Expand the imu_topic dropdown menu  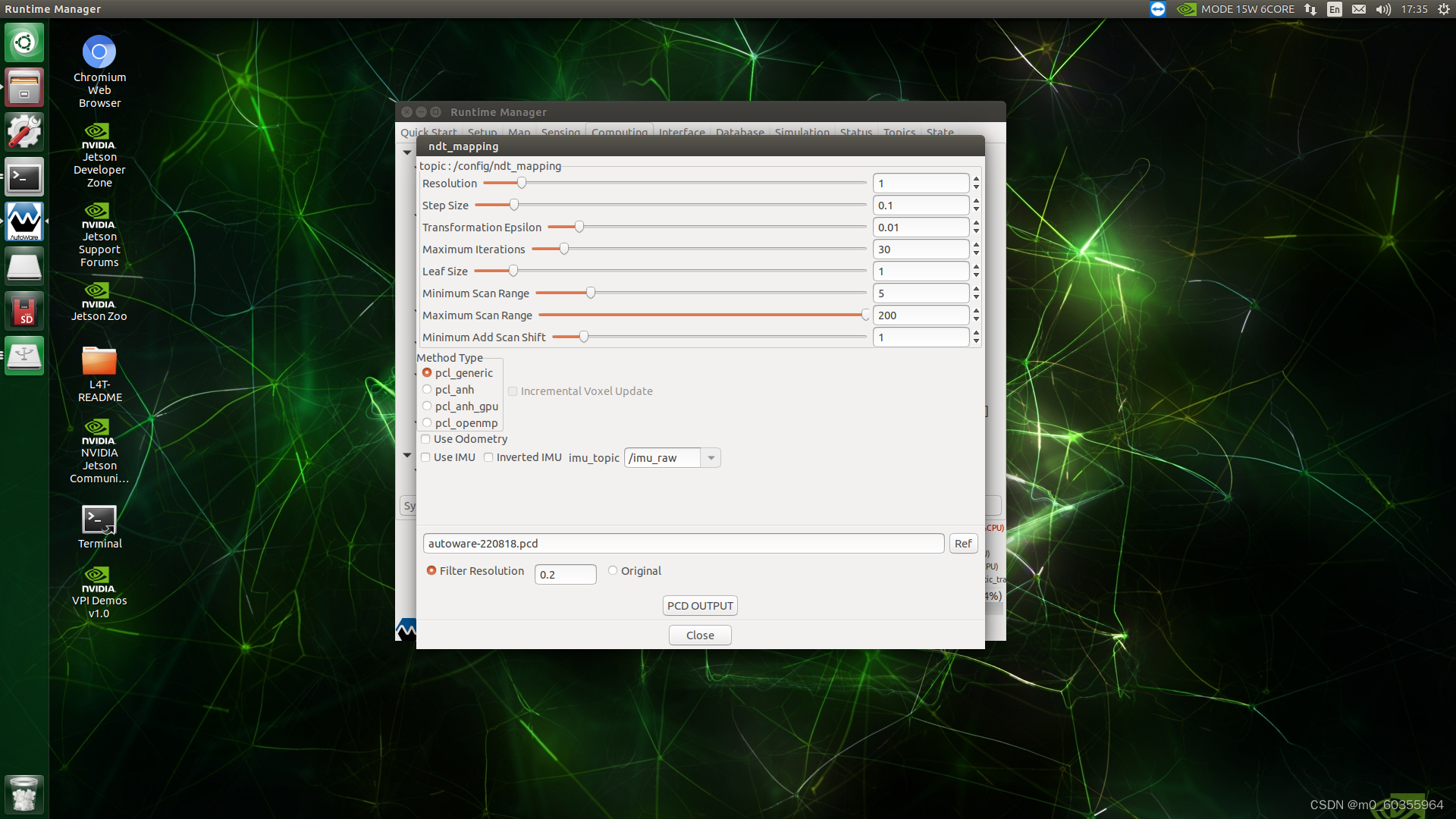point(711,457)
